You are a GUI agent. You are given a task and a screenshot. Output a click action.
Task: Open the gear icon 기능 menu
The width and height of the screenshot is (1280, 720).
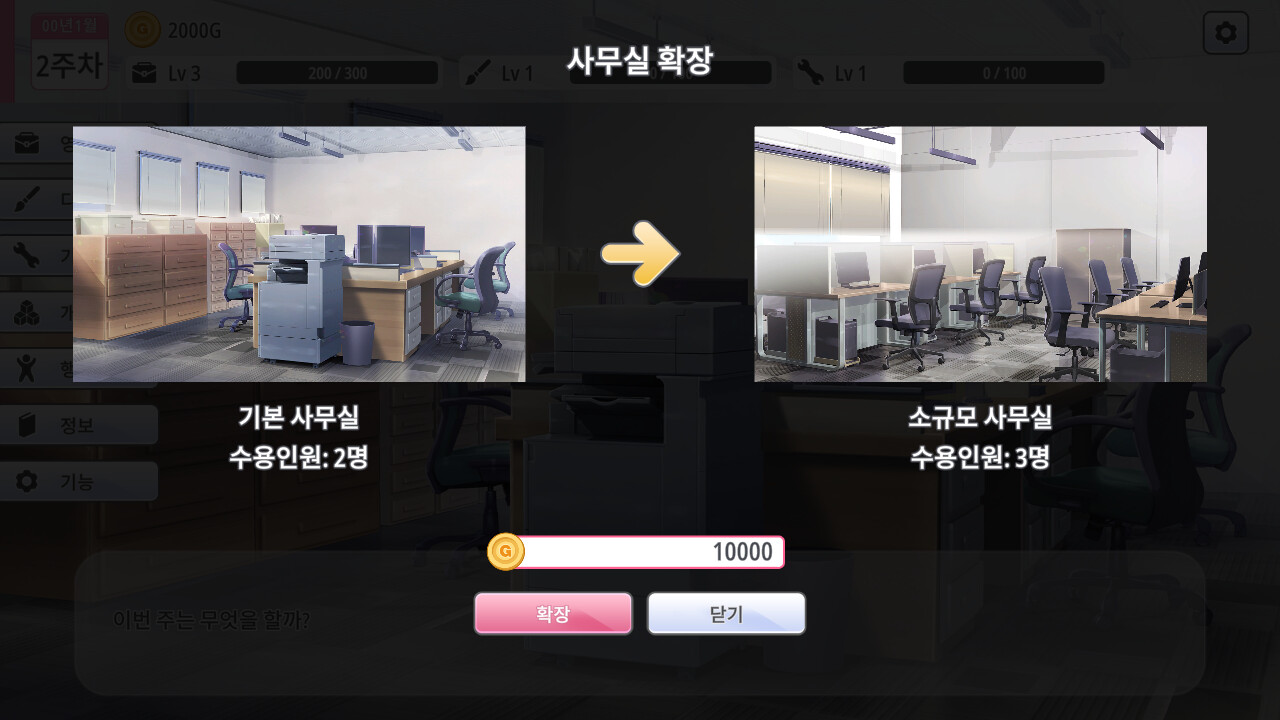(x=79, y=482)
